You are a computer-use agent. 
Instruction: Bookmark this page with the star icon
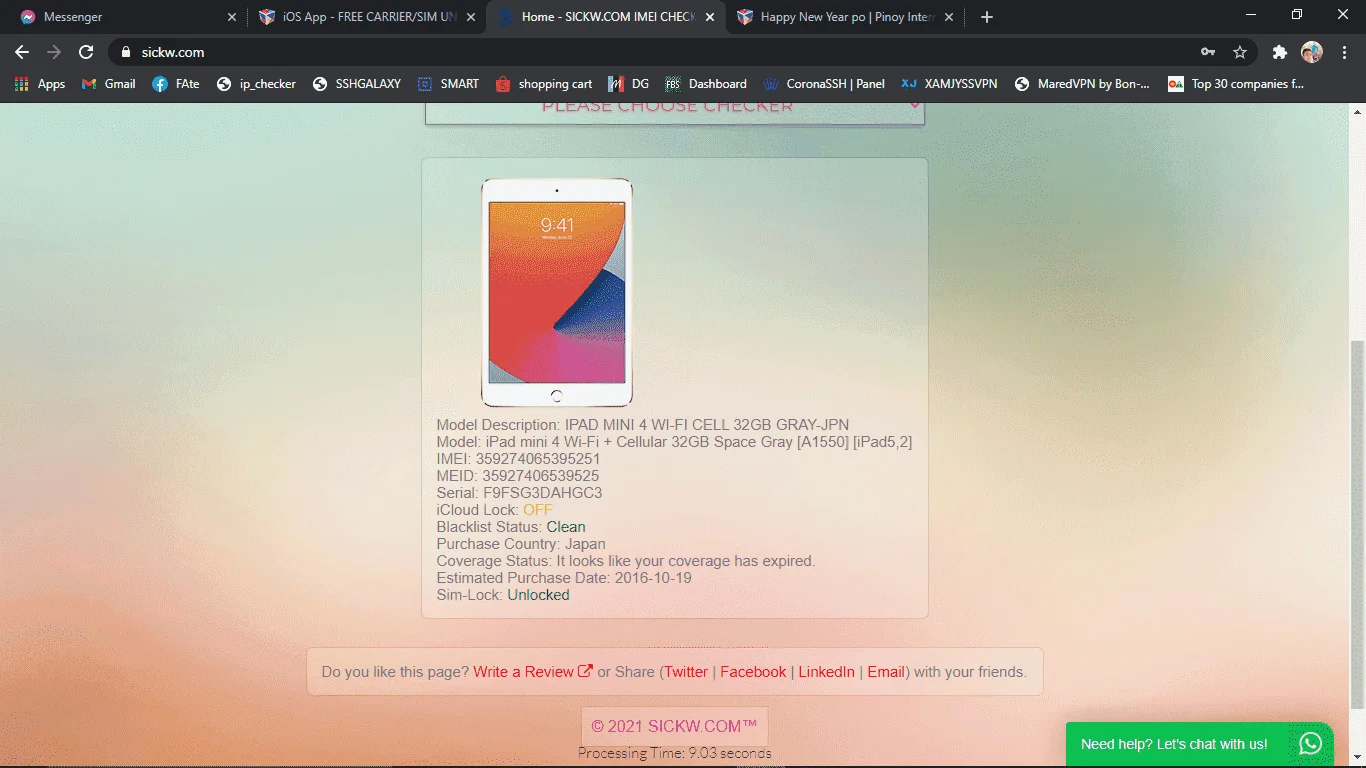pos(1240,52)
